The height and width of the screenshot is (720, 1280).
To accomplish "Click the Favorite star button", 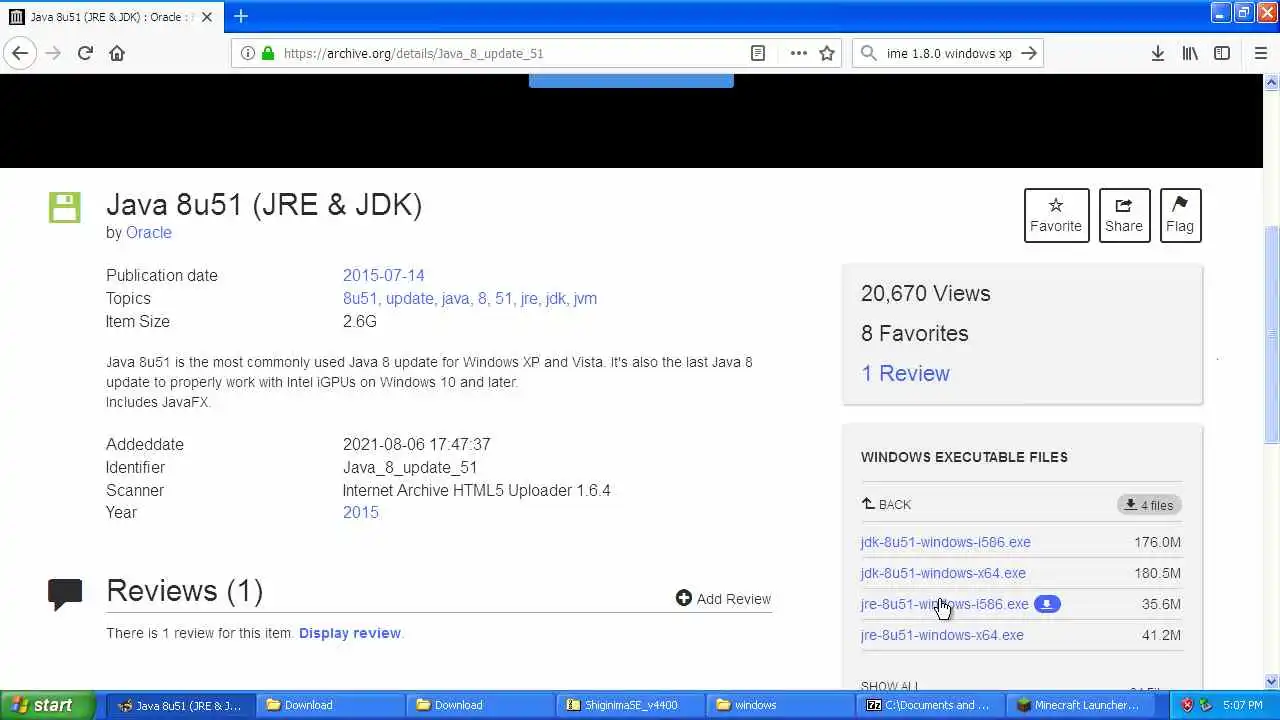I will (x=1056, y=215).
